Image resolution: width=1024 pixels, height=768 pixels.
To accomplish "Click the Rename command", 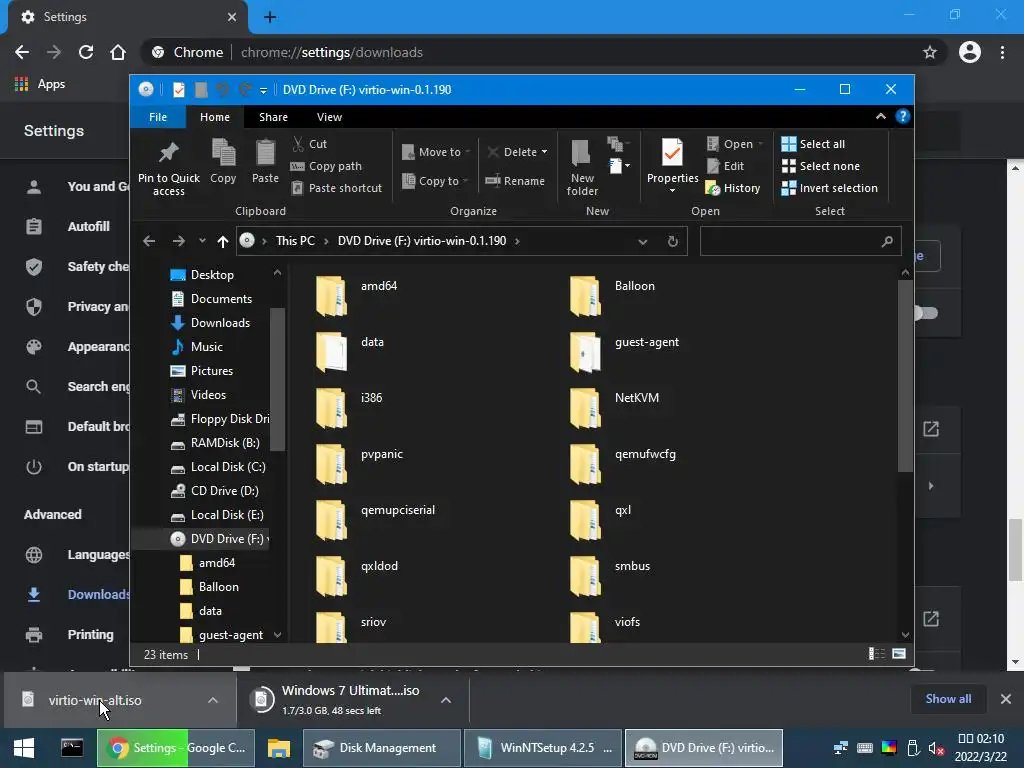I will (x=515, y=181).
